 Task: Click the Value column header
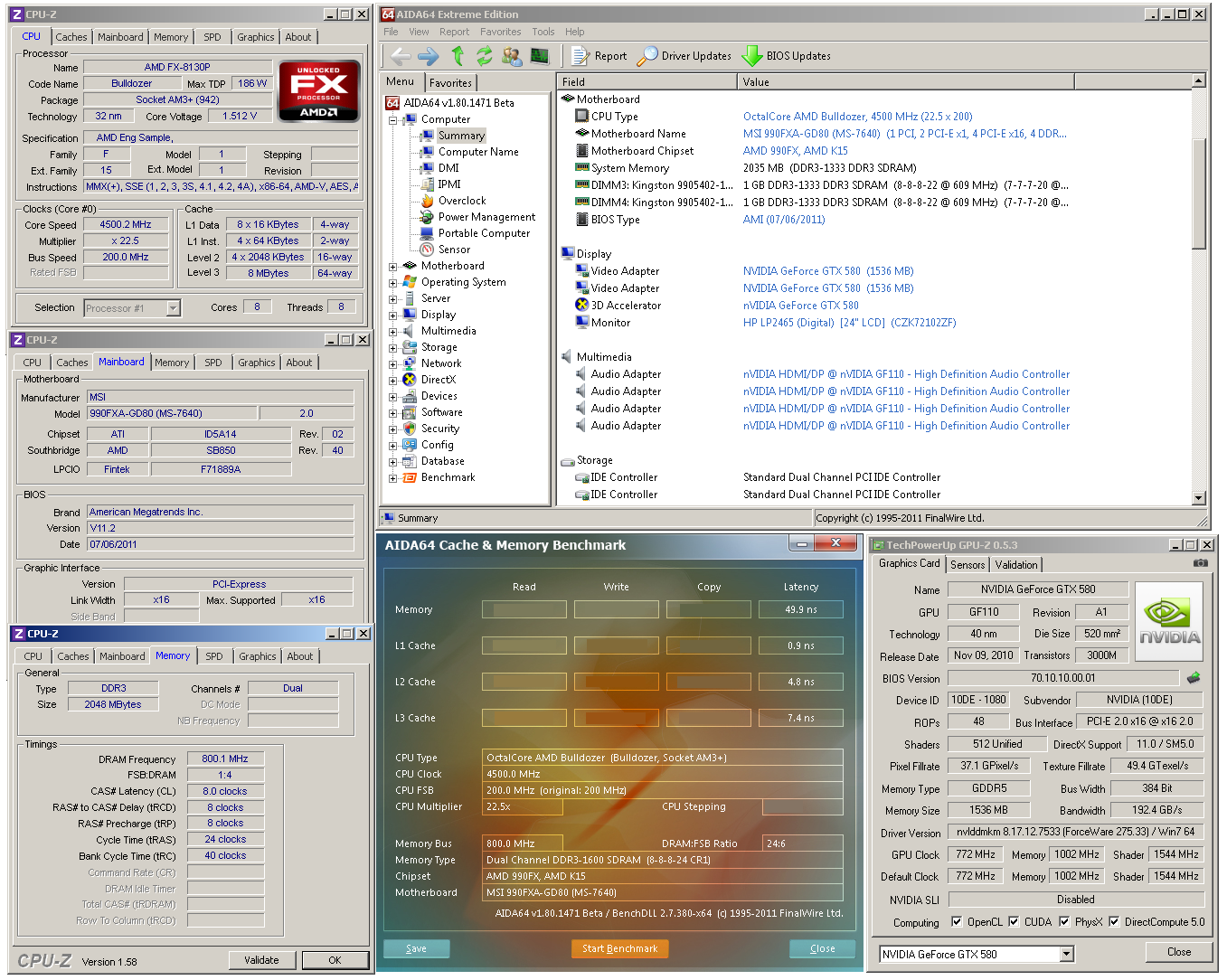906,81
